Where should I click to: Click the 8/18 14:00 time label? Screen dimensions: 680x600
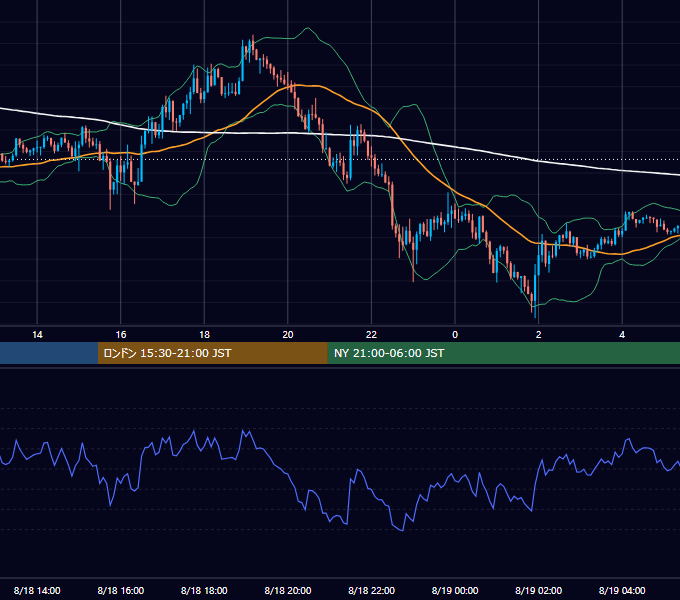click(37, 590)
